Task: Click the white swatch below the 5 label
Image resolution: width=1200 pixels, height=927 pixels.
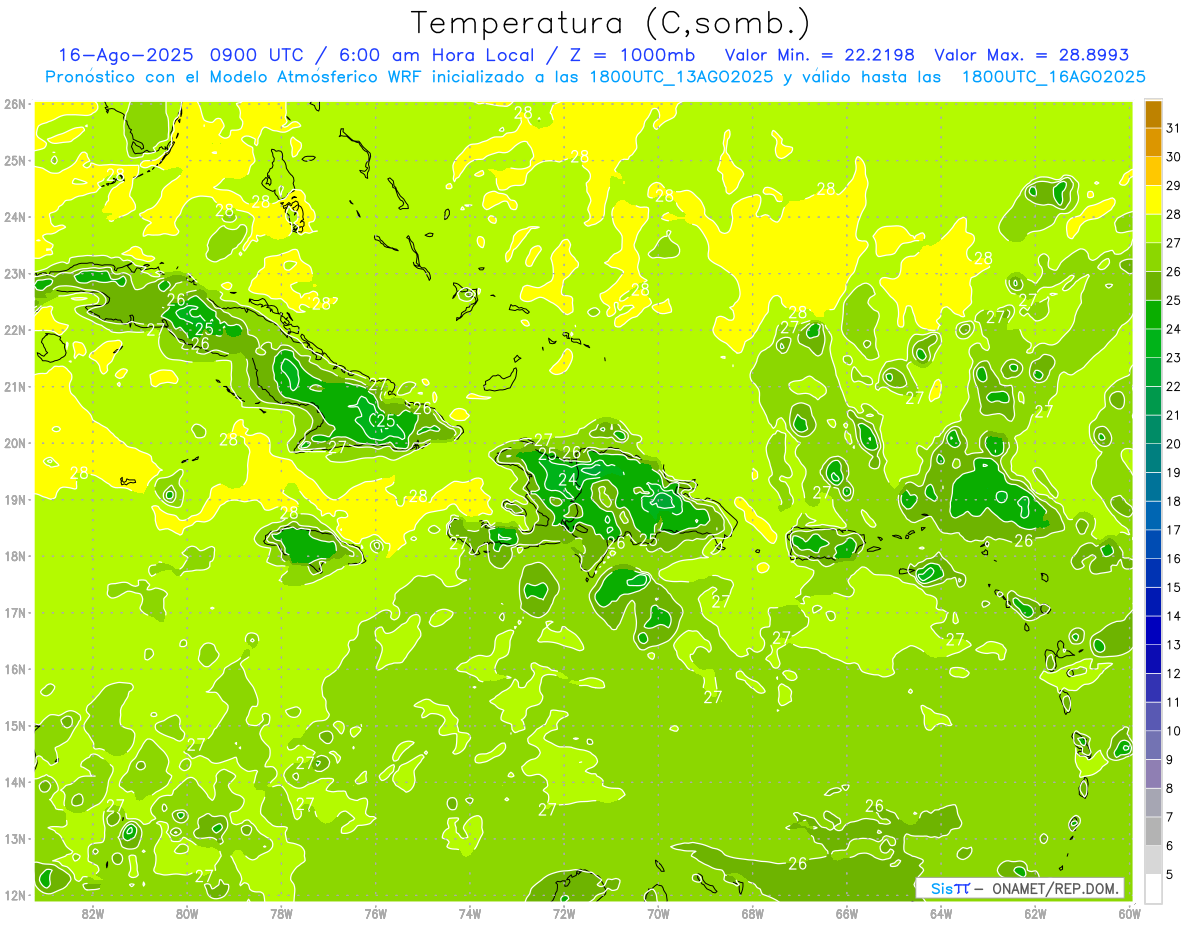Action: 1154,888
